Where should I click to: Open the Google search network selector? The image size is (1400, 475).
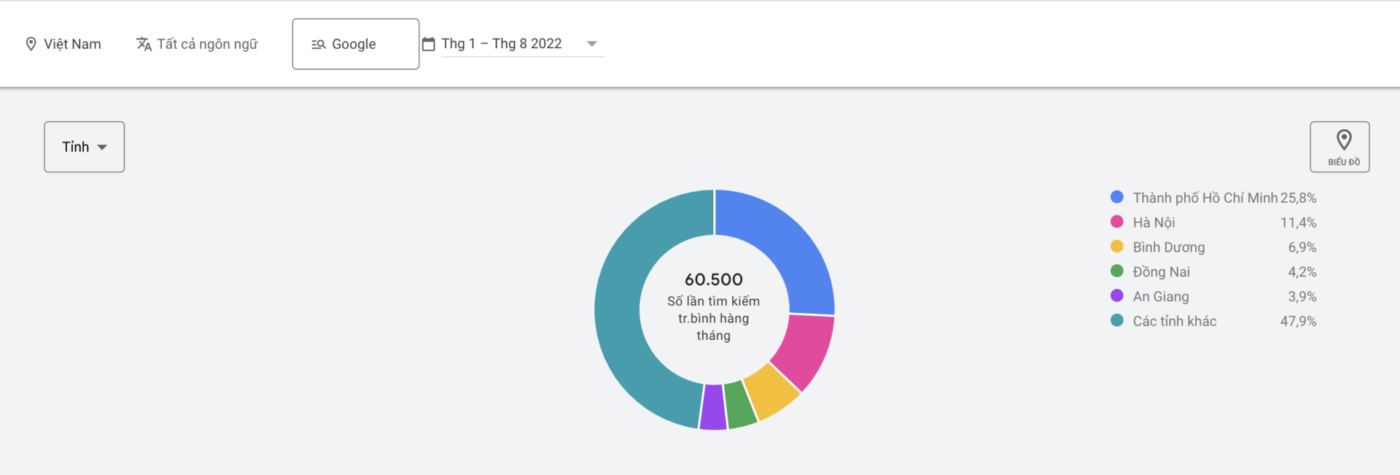pos(355,44)
